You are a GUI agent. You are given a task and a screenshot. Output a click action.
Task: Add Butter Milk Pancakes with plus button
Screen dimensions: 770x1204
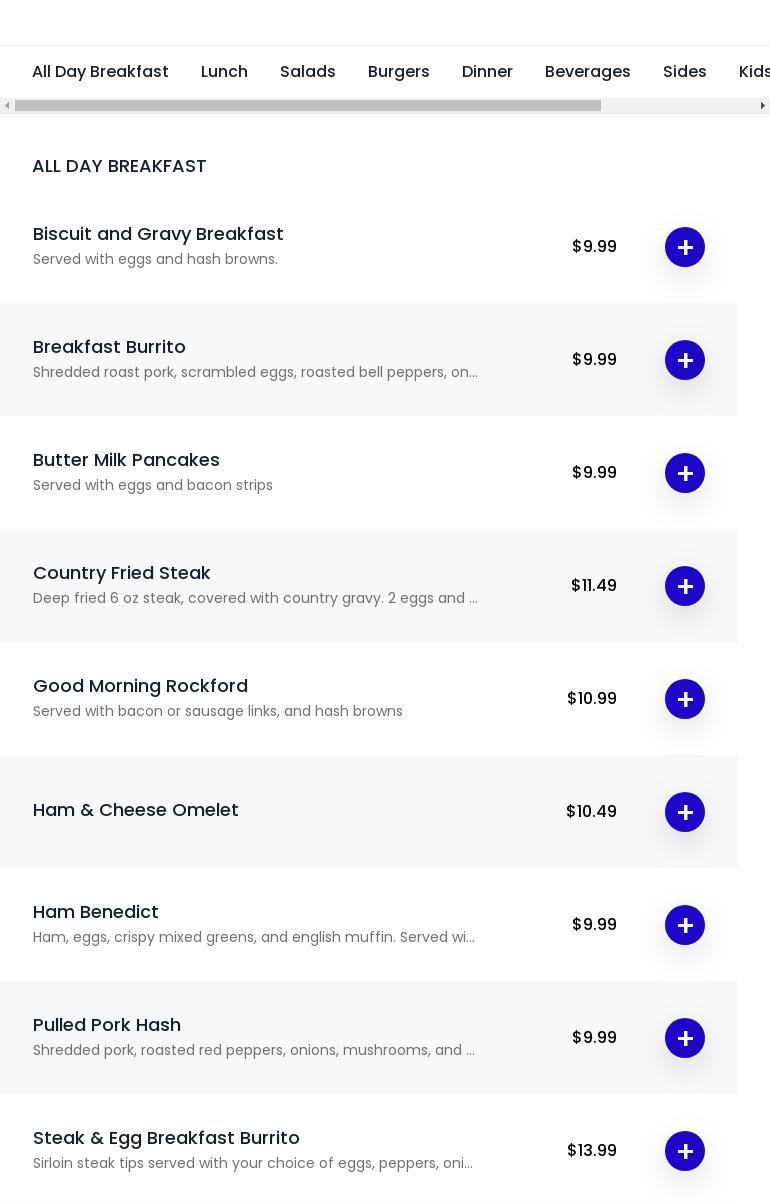pyautogui.click(x=685, y=473)
